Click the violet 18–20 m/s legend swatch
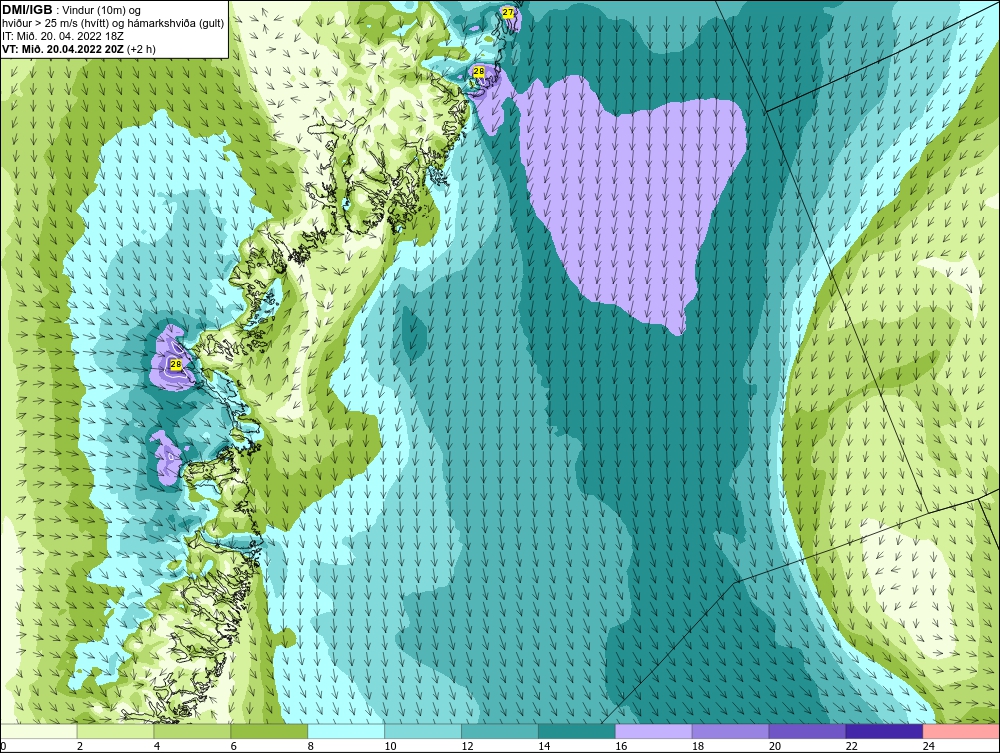Screen dimensions: 1000x753 pyautogui.click(x=730, y=731)
